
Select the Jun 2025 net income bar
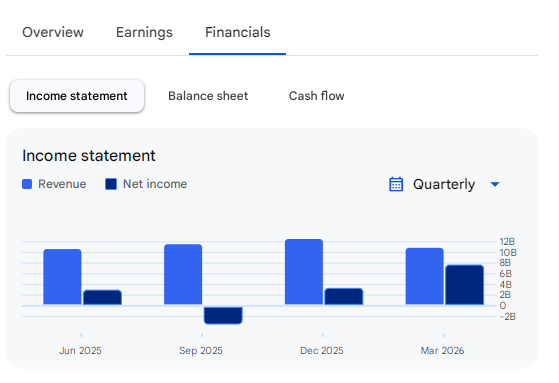[x=103, y=297]
